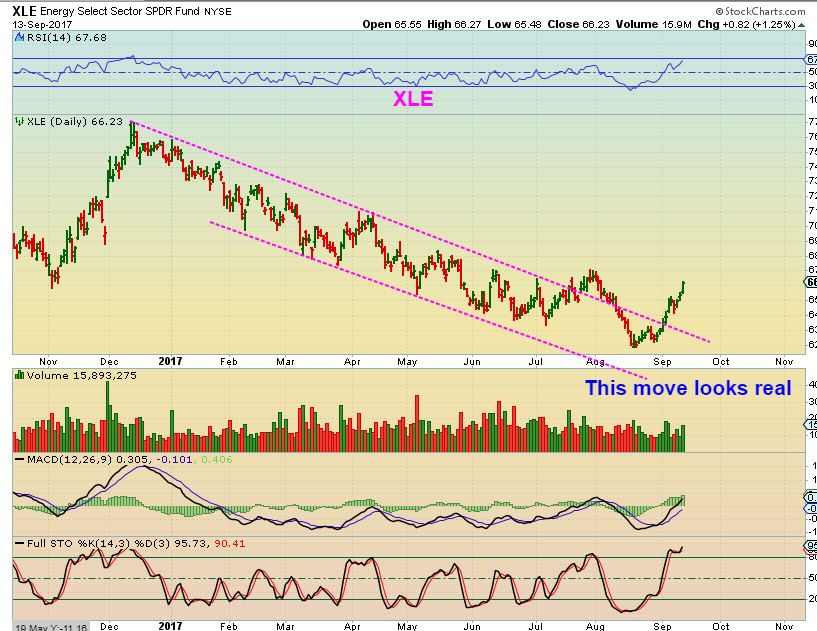Click the candlestick icon beside XLE (Daily)
817x631 pixels.
20,121
